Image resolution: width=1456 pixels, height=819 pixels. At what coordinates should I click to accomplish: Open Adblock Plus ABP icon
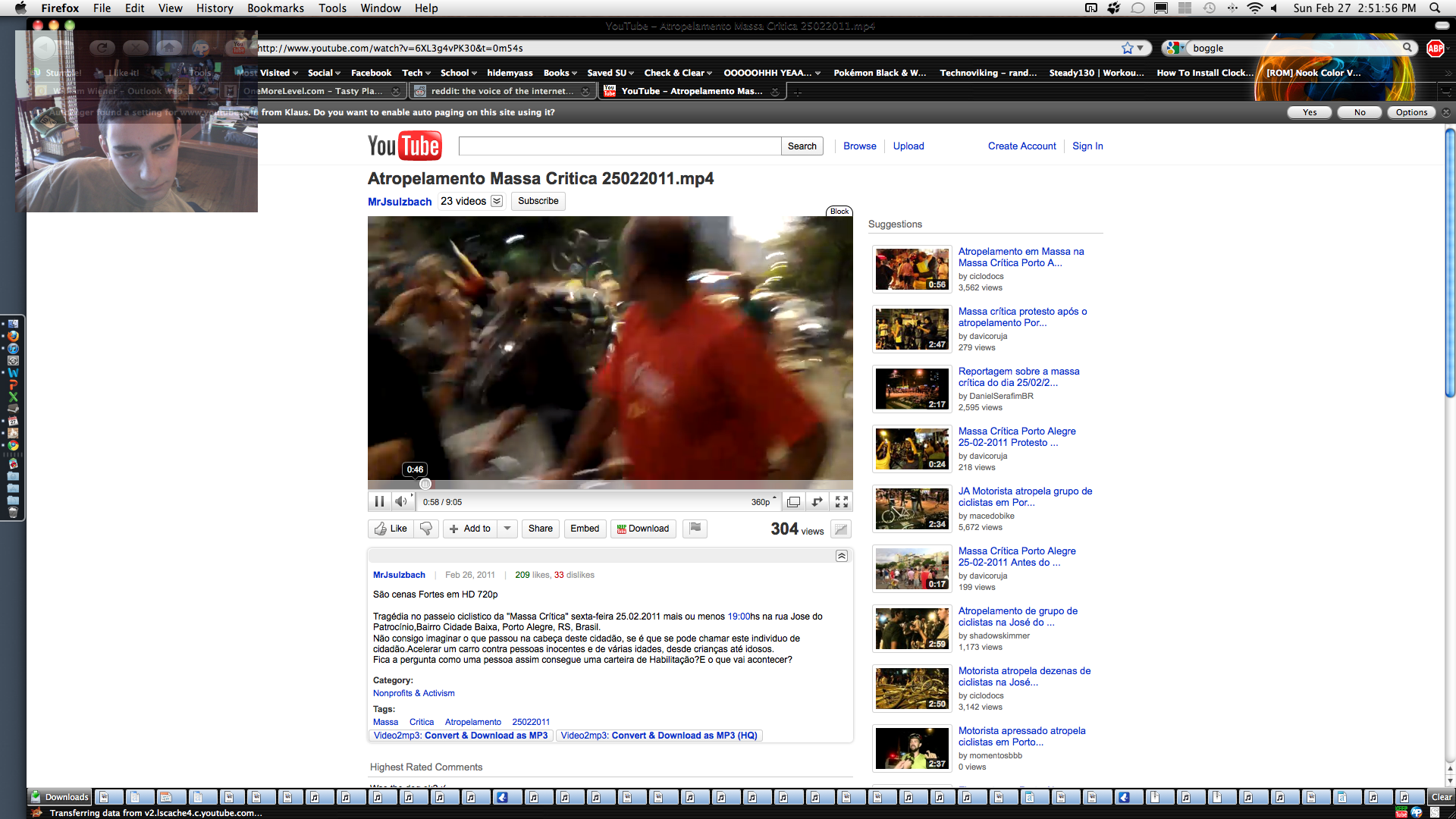tap(1435, 48)
